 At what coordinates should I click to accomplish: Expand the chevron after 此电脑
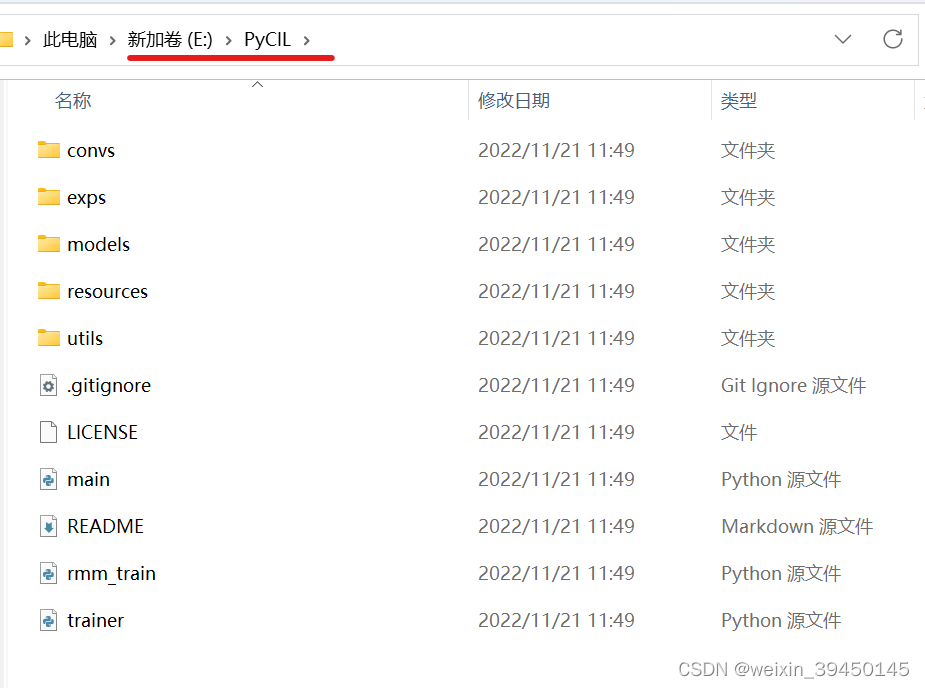tap(112, 40)
